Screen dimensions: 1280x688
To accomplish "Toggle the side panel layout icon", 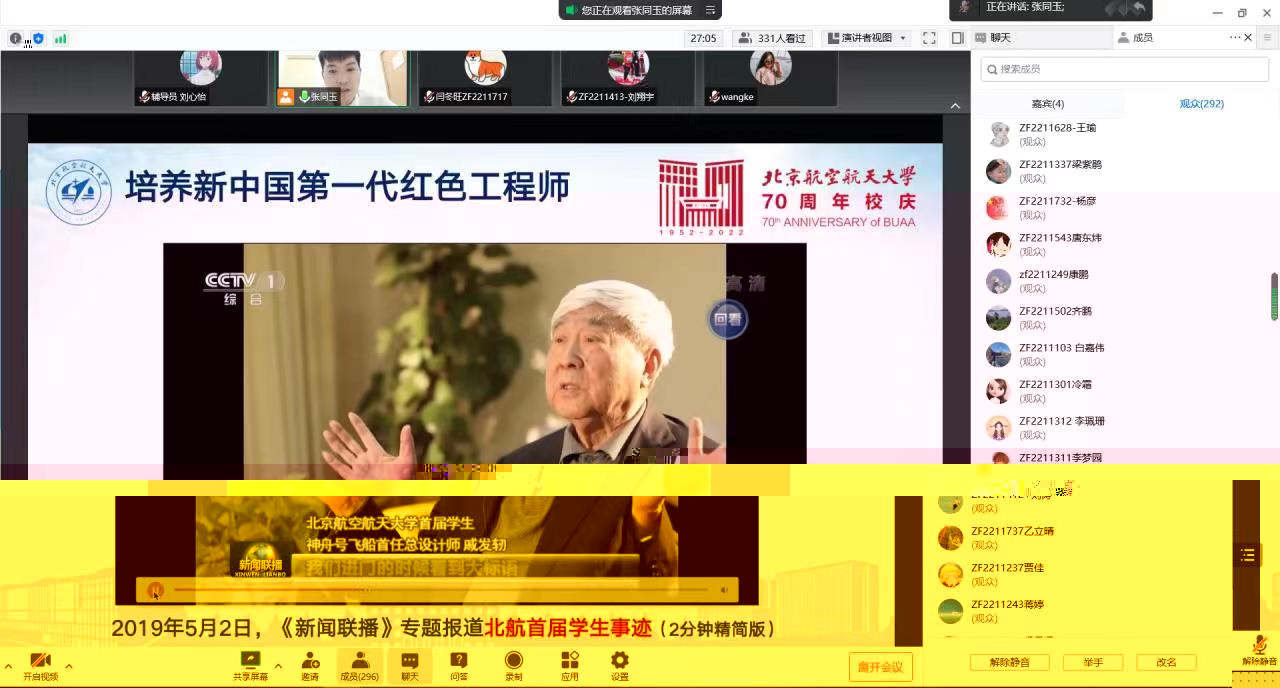I will [957, 38].
